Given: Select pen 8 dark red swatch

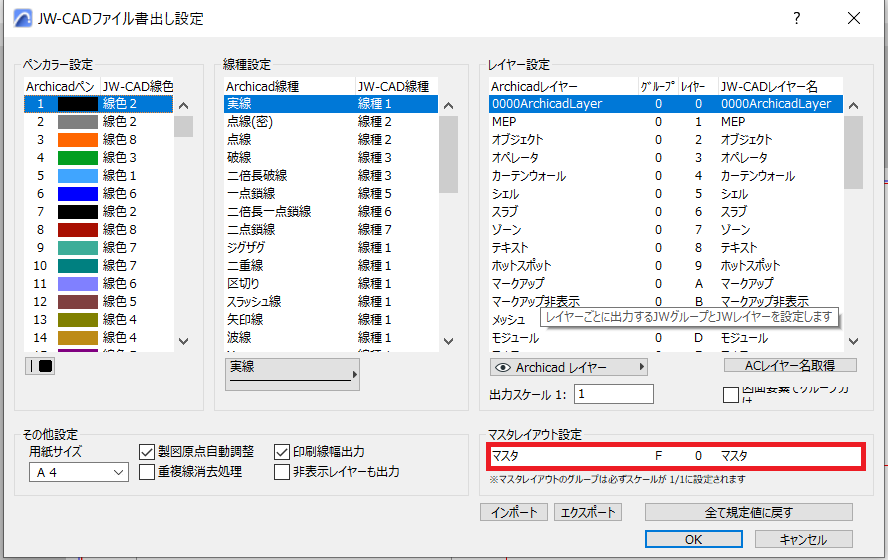Looking at the screenshot, I should [78, 229].
